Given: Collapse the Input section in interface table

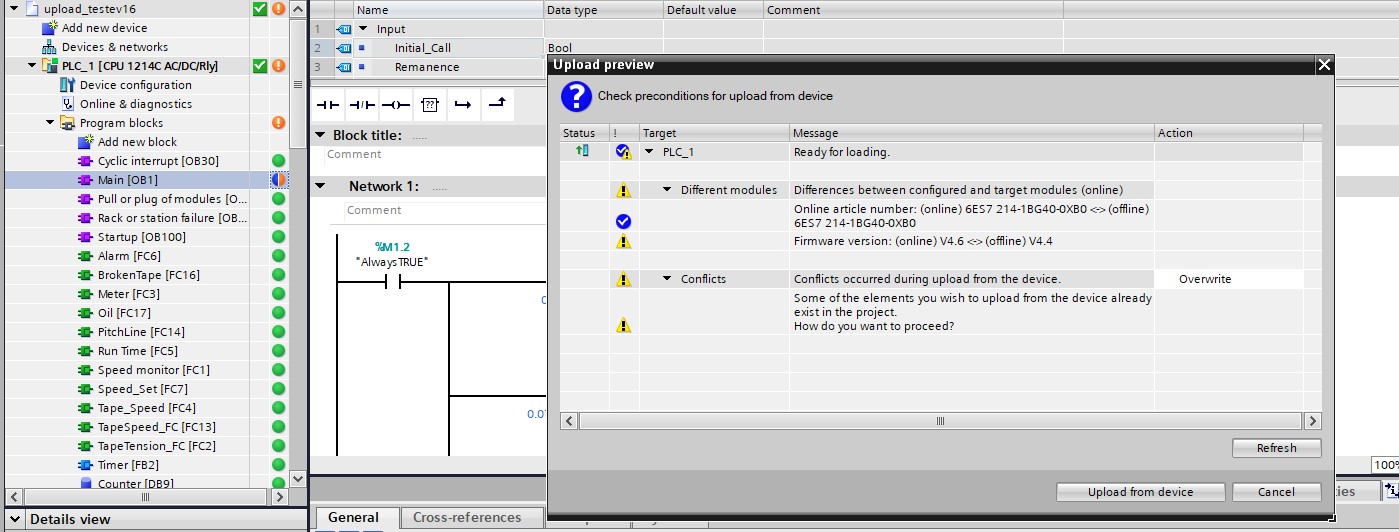Looking at the screenshot, I should [363, 29].
